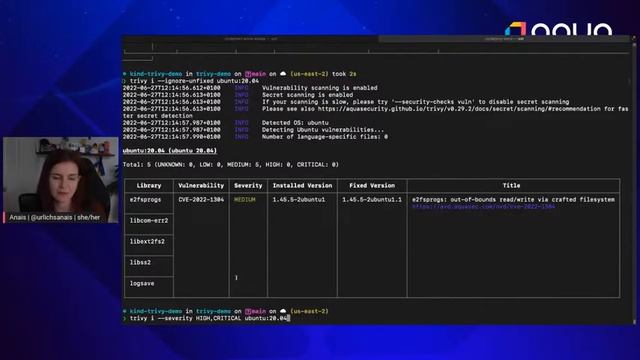The image size is (640, 360).
Task: Click the Aqua logo
Action: point(558,29)
